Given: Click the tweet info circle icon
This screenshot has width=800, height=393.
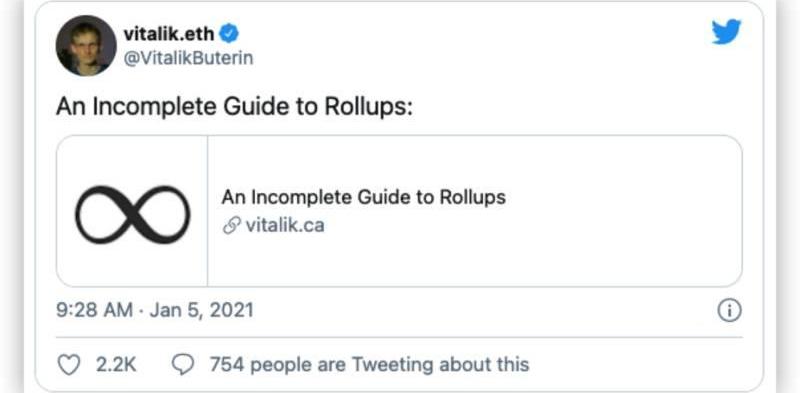Looking at the screenshot, I should pyautogui.click(x=729, y=311).
